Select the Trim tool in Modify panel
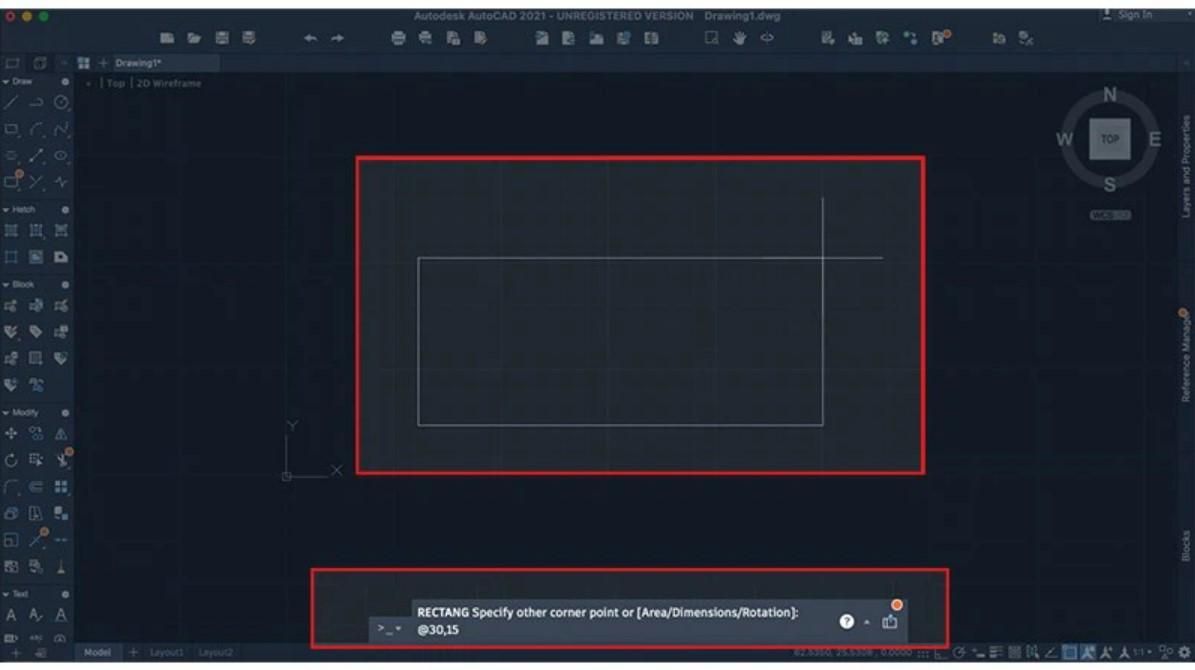 click(x=61, y=460)
